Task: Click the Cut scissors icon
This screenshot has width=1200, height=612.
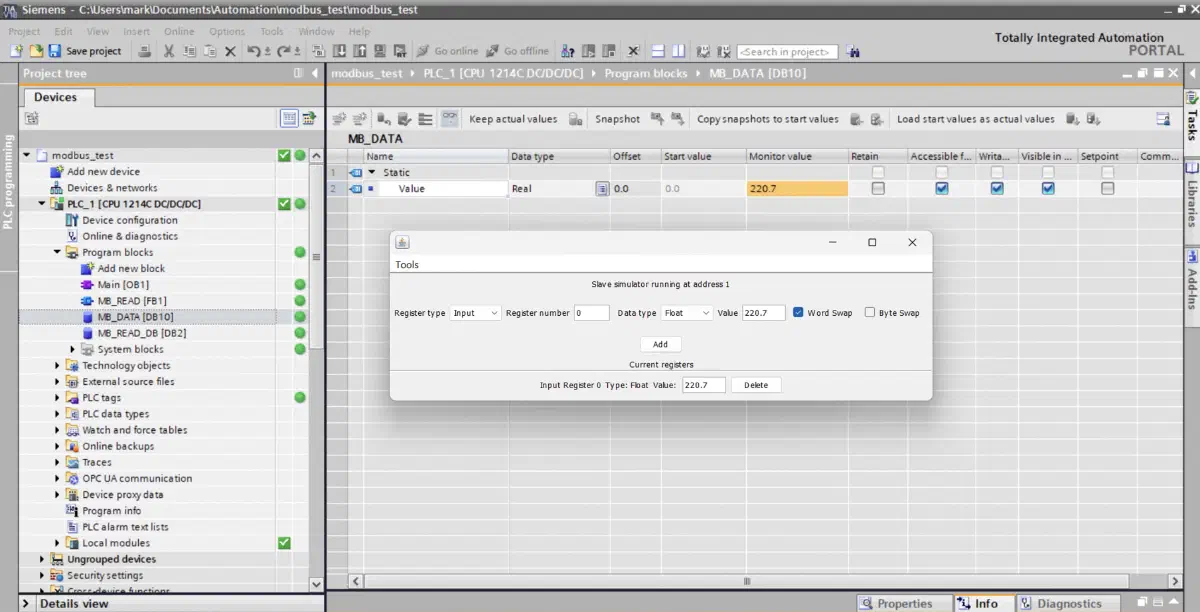Action: pyautogui.click(x=168, y=51)
